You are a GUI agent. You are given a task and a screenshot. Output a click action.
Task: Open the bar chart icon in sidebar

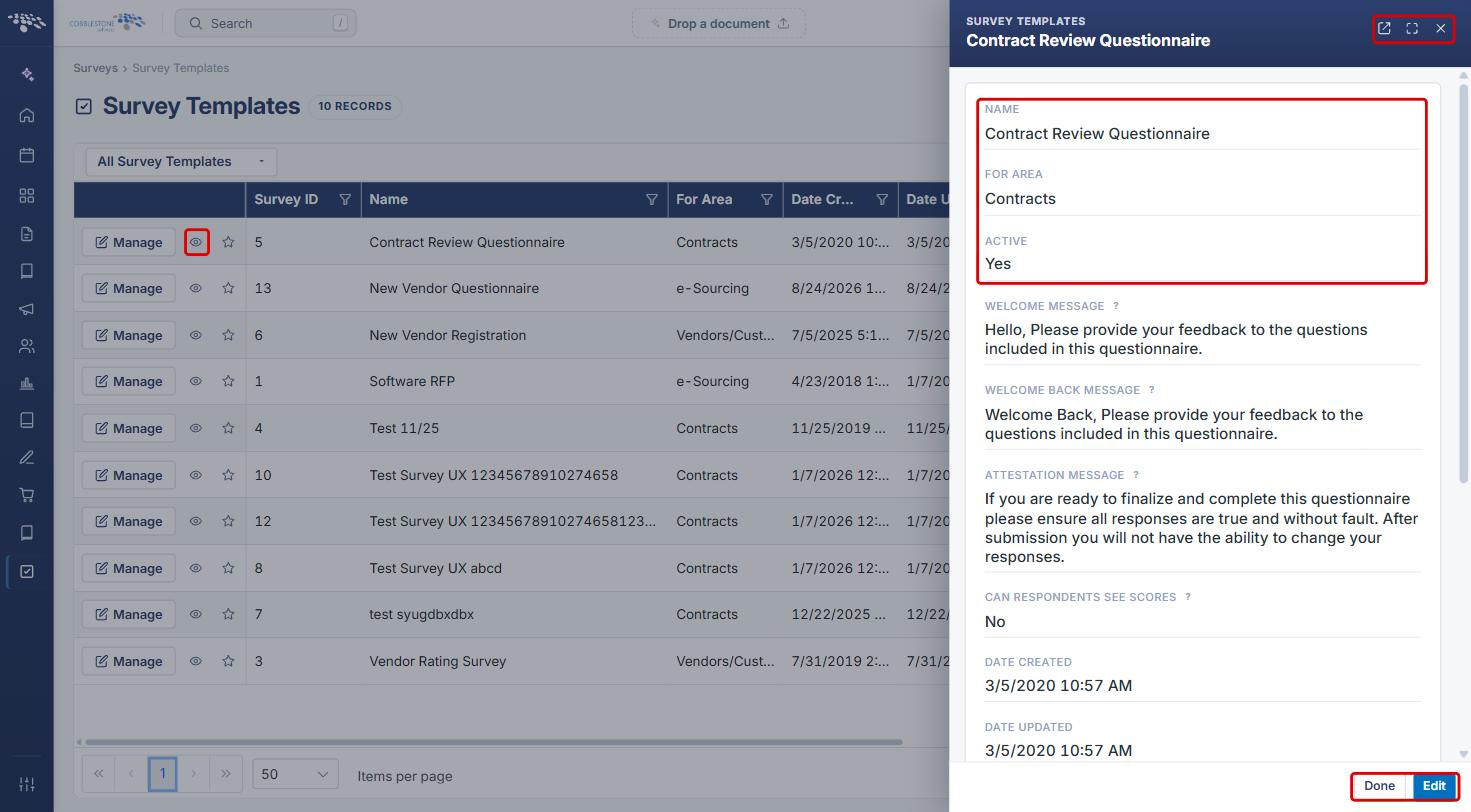click(x=27, y=384)
